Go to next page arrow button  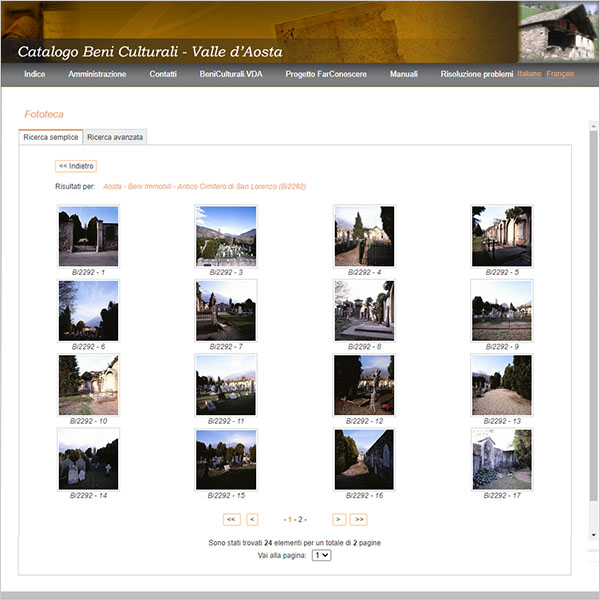click(339, 519)
